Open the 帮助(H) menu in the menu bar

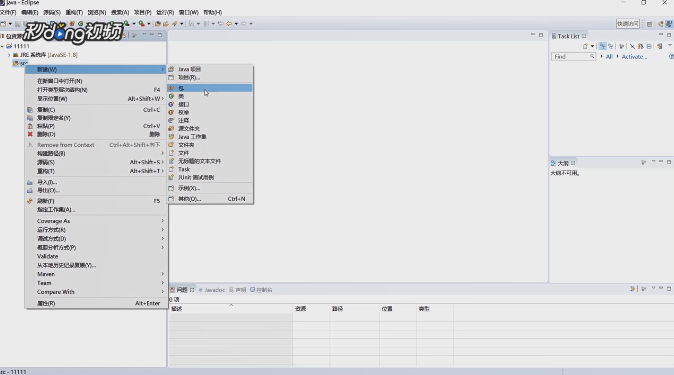pos(212,12)
